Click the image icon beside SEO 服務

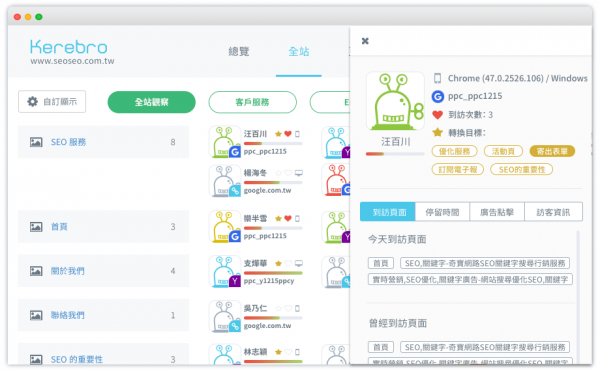[36, 142]
